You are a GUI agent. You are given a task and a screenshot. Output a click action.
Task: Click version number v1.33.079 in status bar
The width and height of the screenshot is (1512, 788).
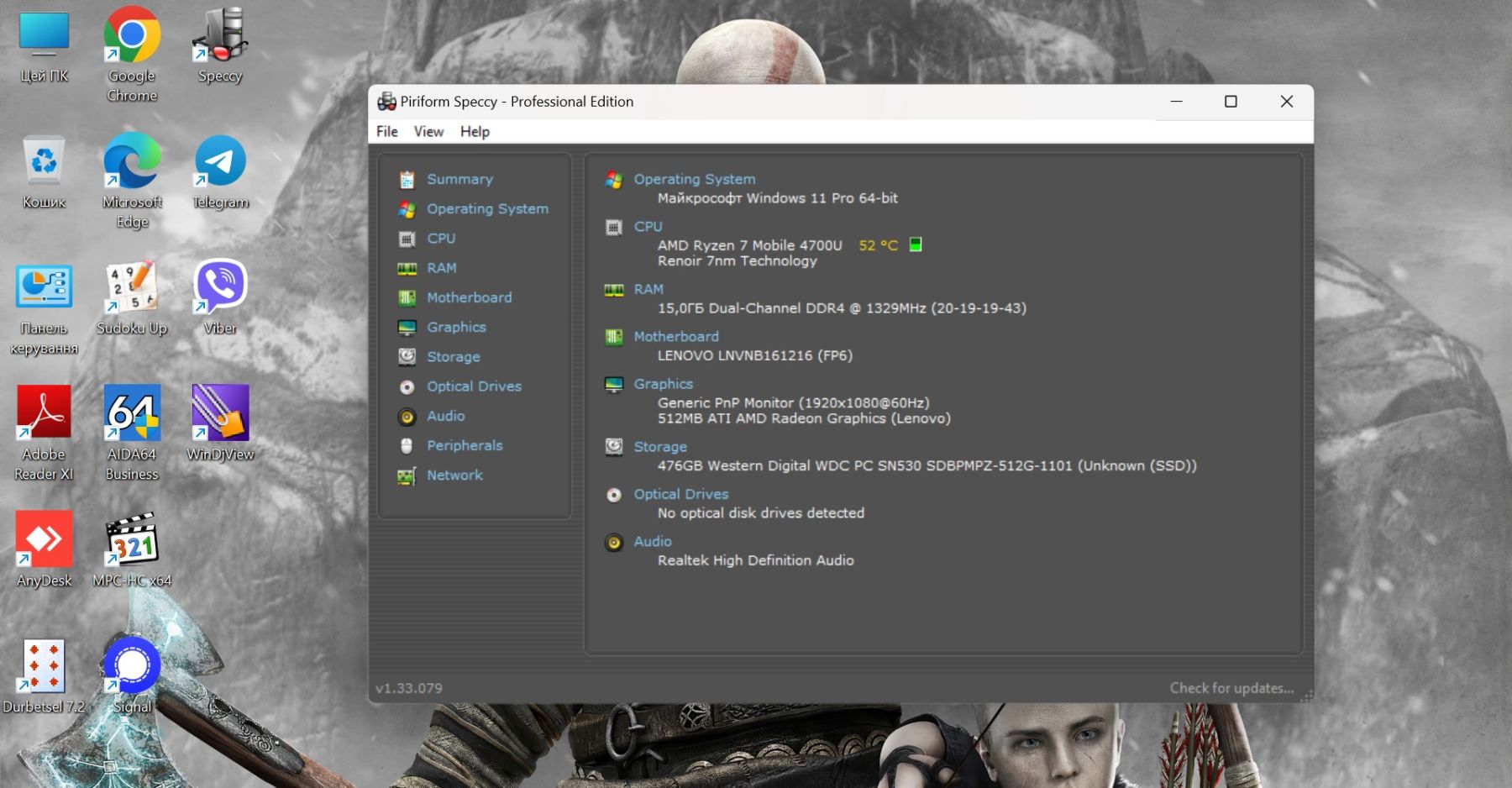click(409, 688)
